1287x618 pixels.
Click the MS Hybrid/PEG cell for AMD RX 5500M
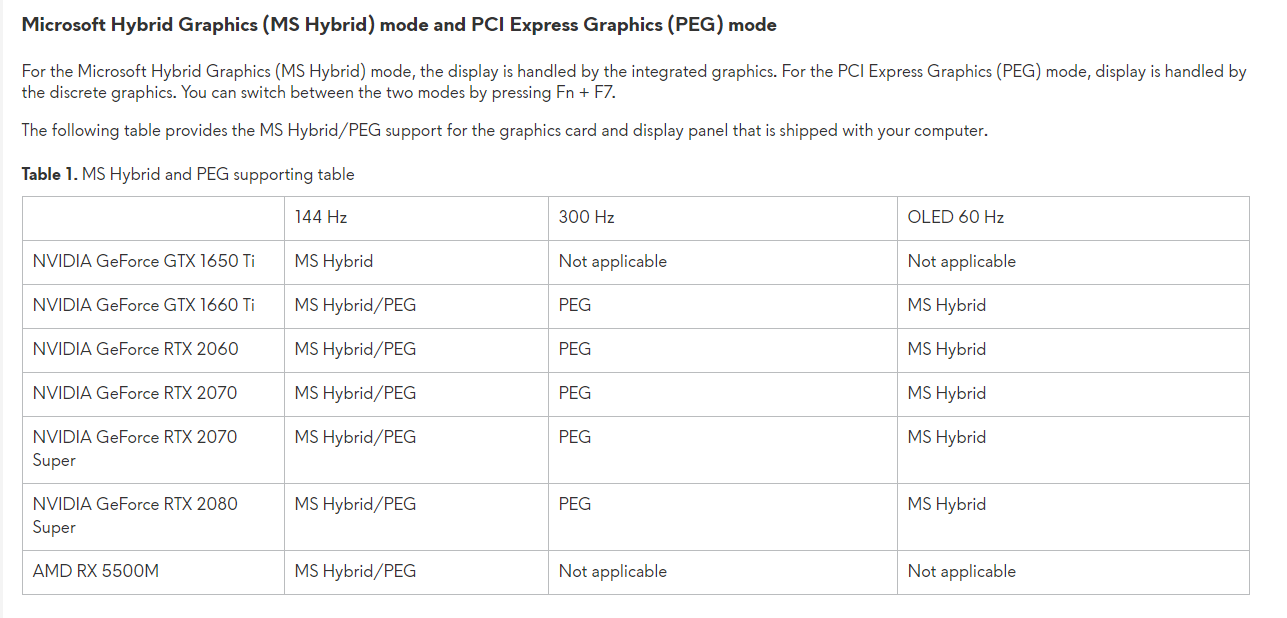coord(355,571)
